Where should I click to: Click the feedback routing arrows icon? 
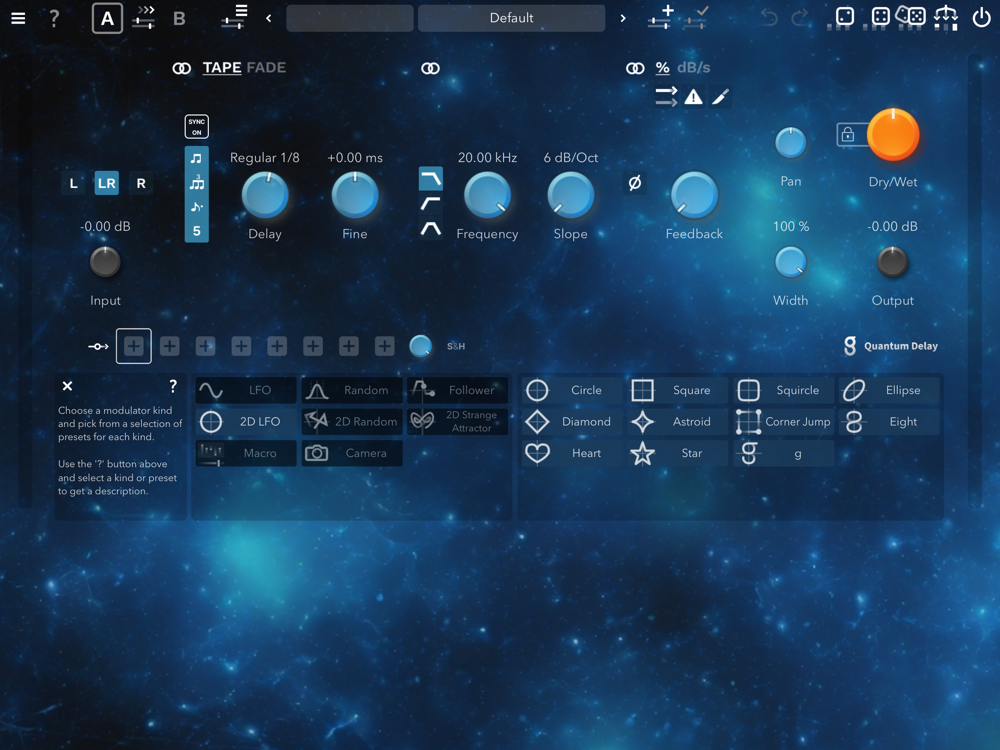pos(666,97)
